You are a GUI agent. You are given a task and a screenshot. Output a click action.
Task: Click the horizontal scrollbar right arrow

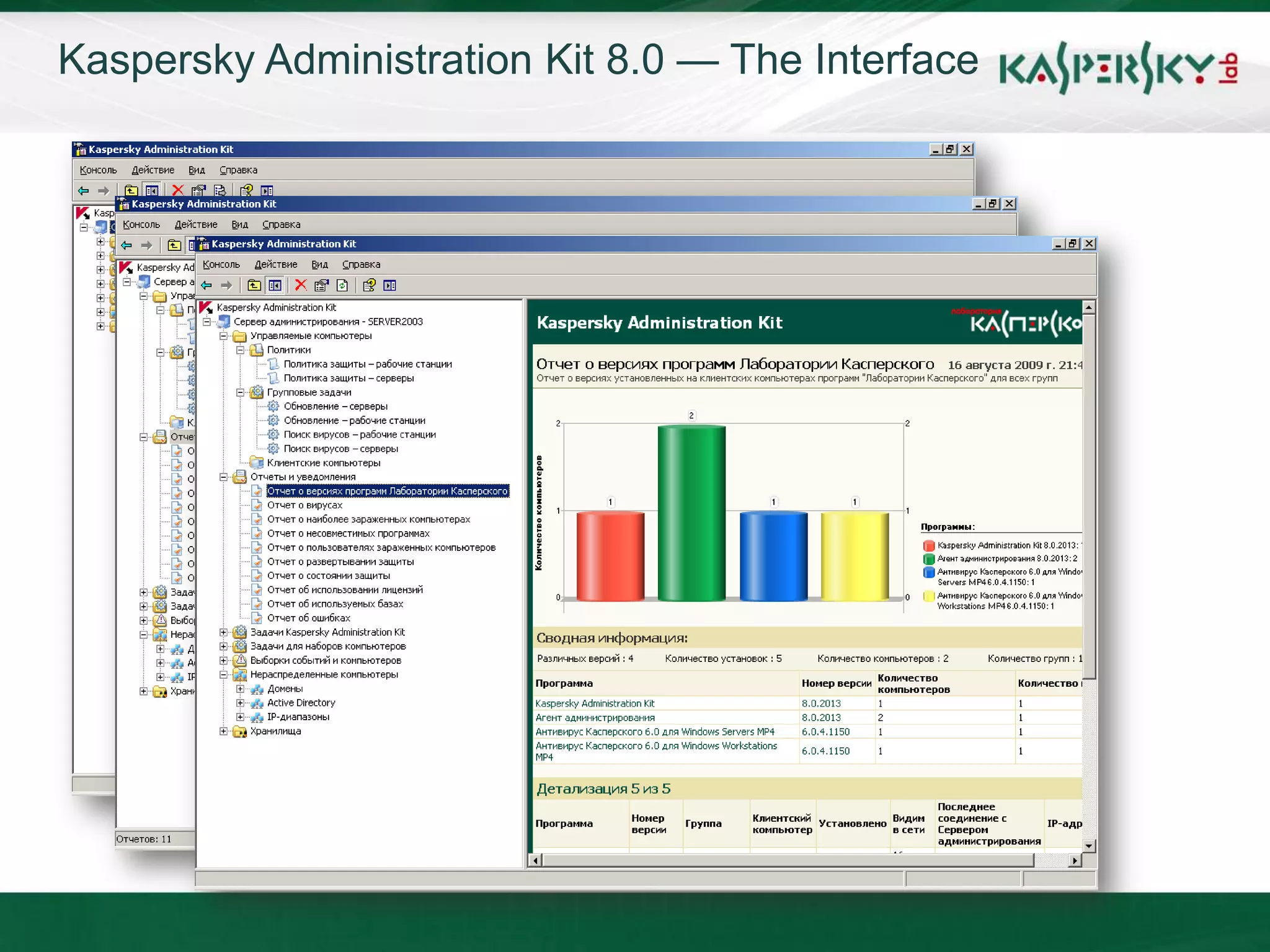click(x=1075, y=860)
